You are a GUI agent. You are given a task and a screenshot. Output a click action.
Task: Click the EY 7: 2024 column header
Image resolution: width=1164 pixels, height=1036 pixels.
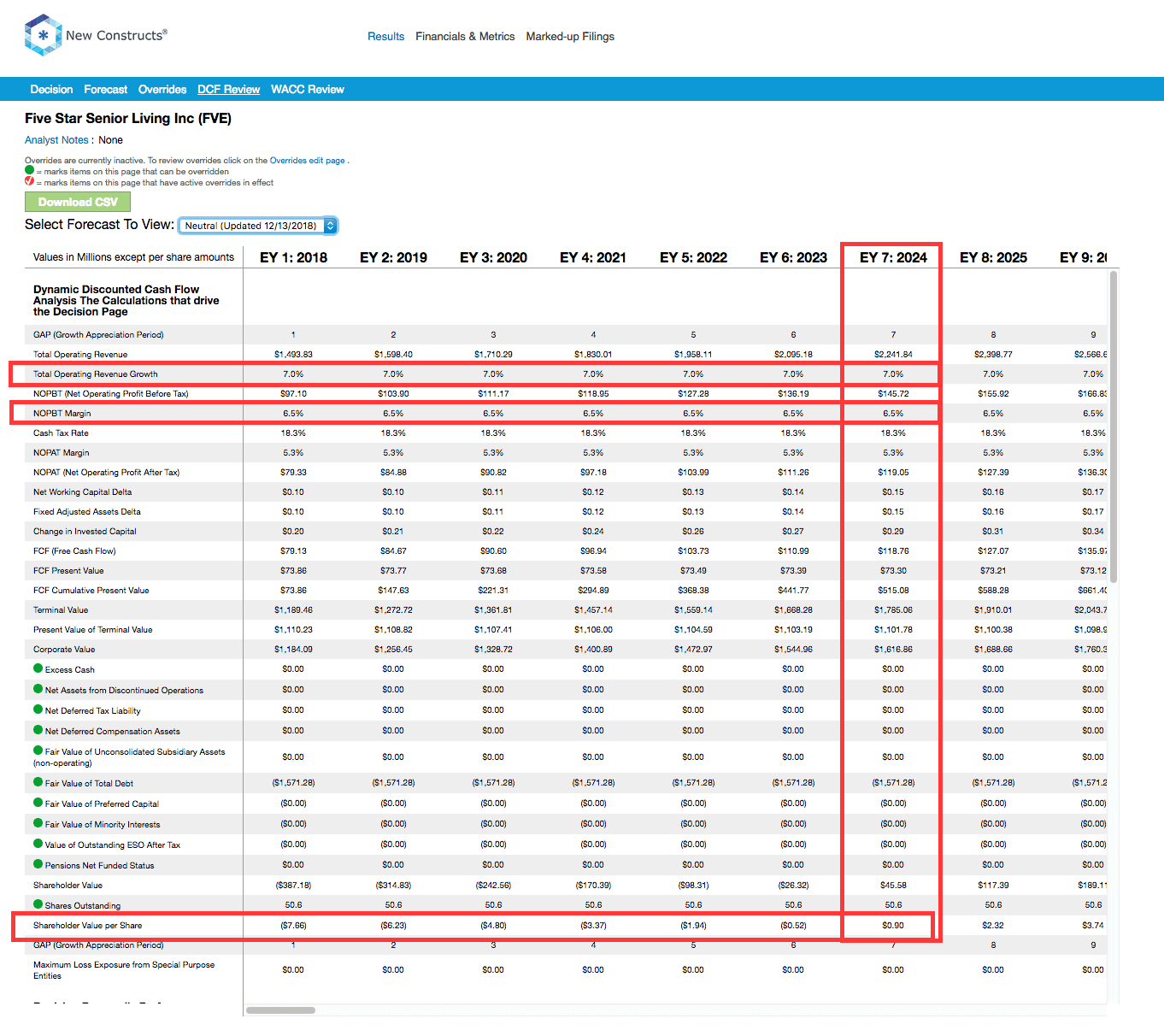893,257
